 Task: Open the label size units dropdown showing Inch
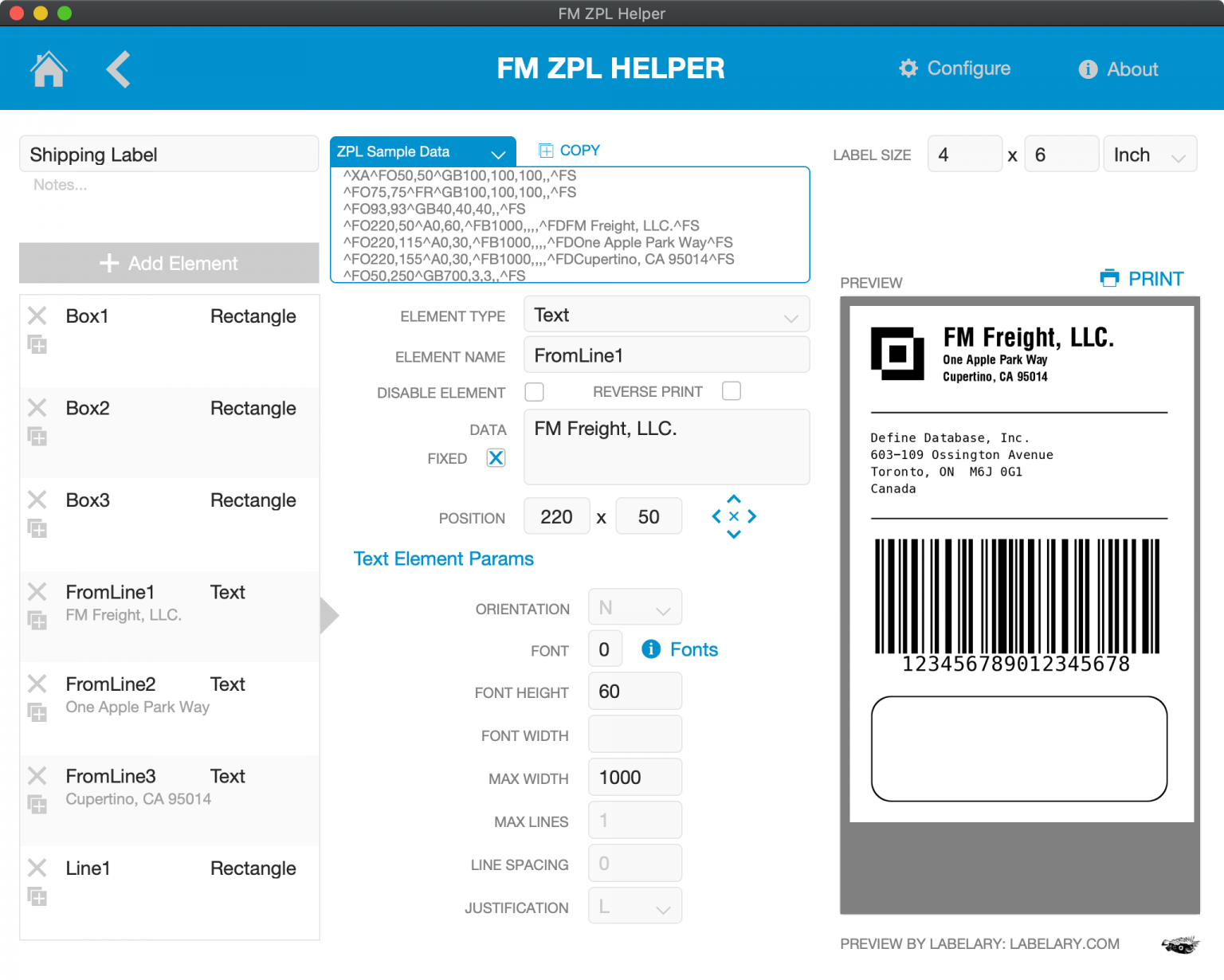(1150, 154)
